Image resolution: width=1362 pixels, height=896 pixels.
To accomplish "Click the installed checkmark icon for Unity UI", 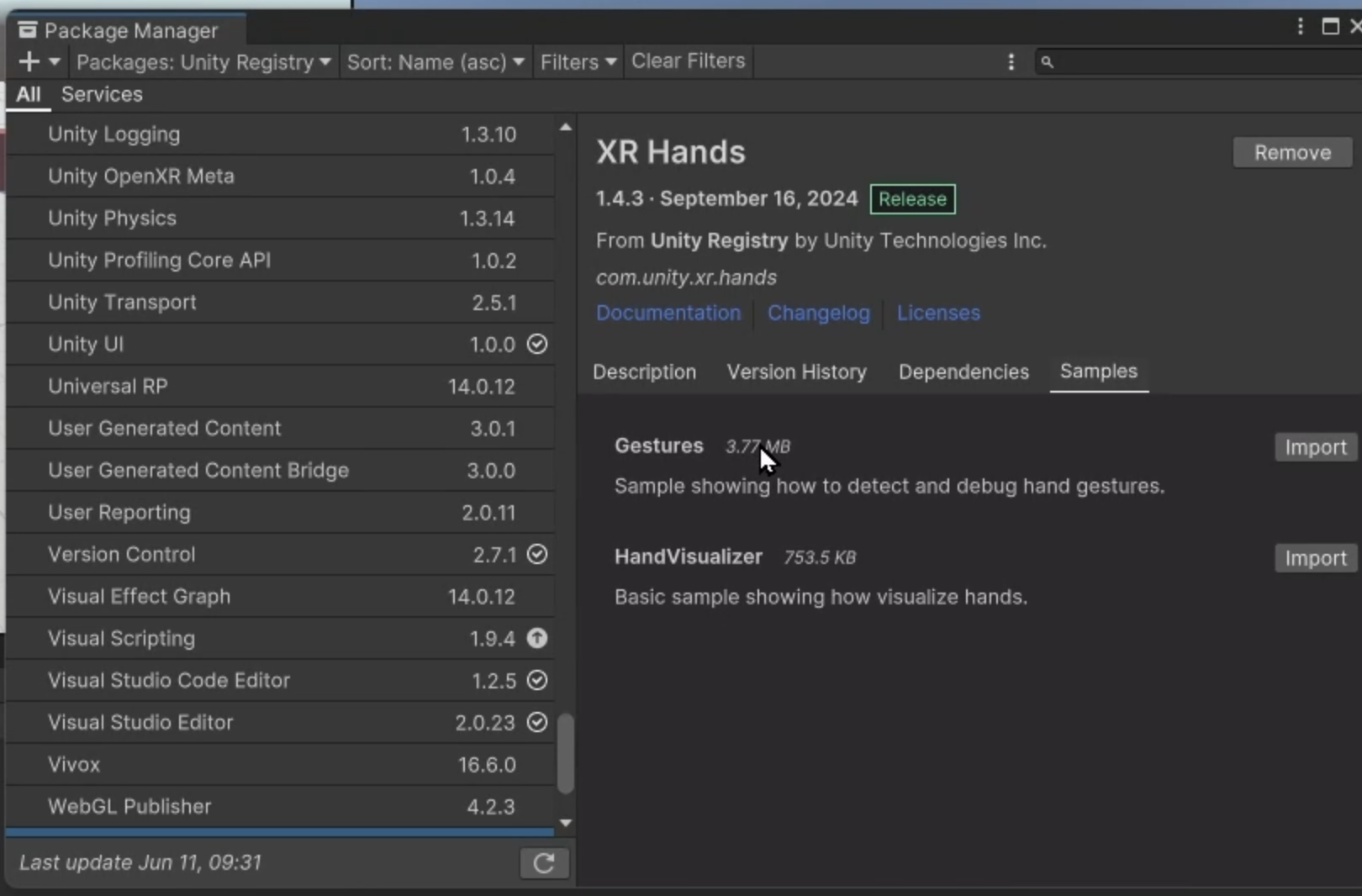I will 537,344.
